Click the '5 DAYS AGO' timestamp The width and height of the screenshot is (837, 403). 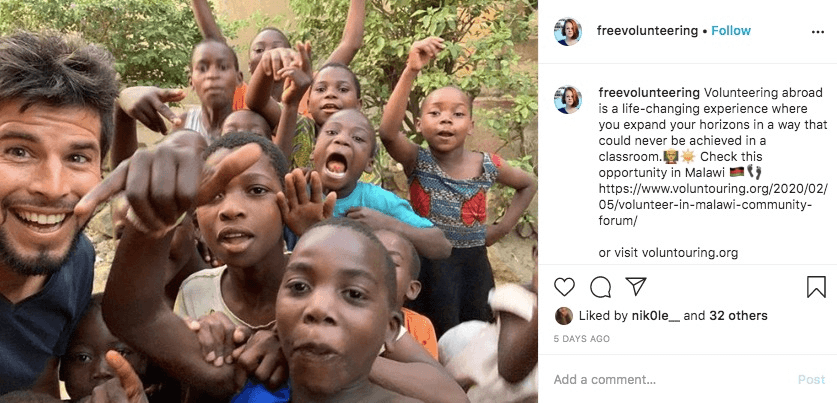pos(582,339)
